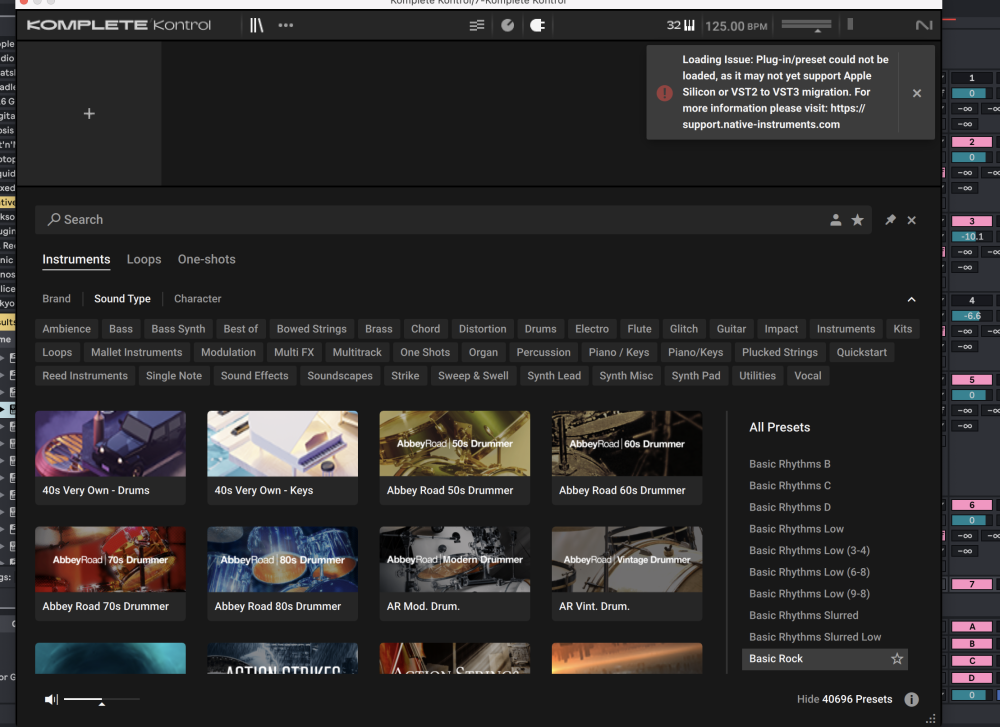
Task: Click the 32 keyboard MIDI icon
Action: pyautogui.click(x=681, y=26)
